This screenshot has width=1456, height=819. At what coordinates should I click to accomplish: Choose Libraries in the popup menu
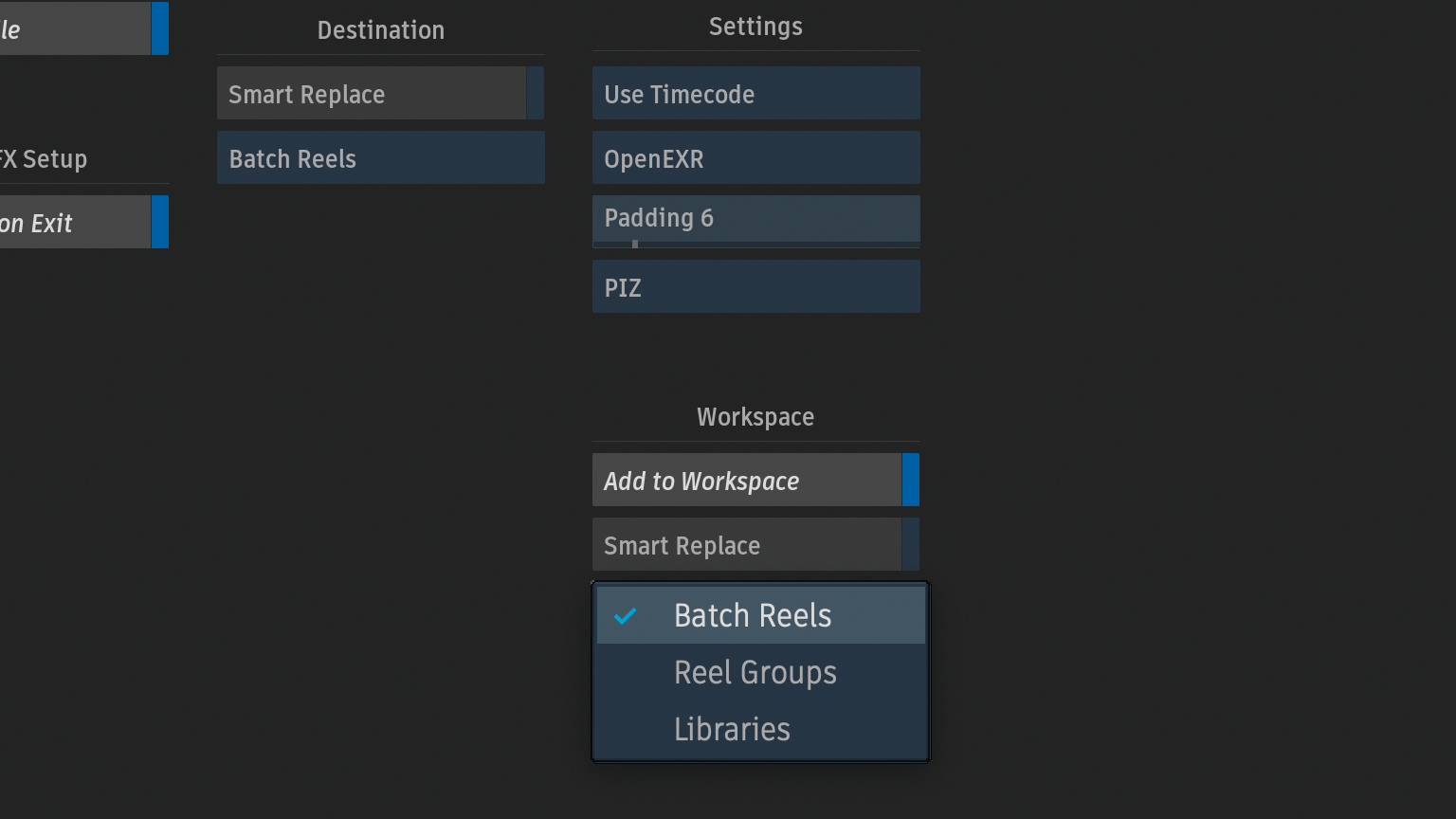click(x=732, y=730)
